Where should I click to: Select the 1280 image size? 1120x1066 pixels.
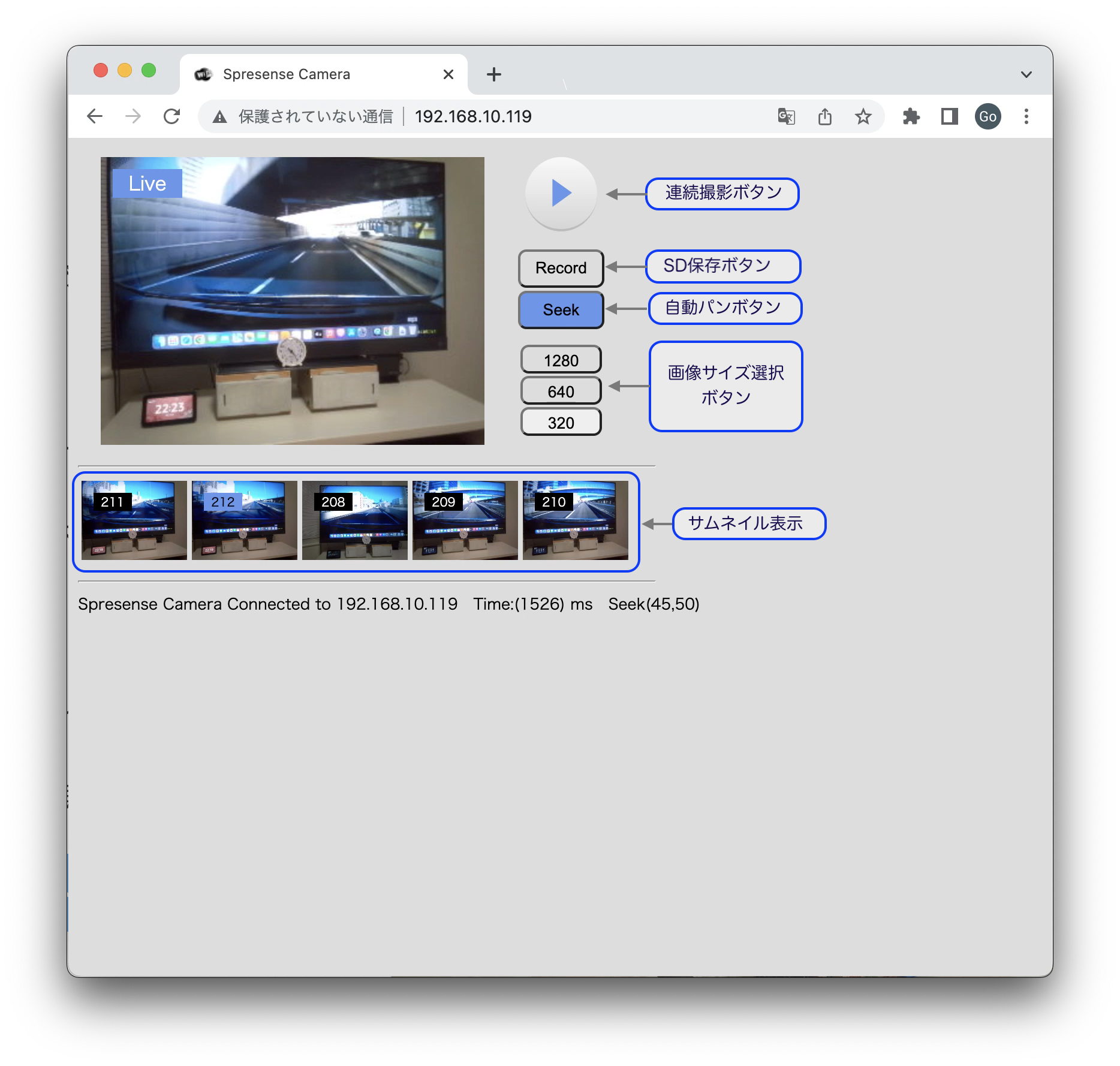(x=561, y=360)
